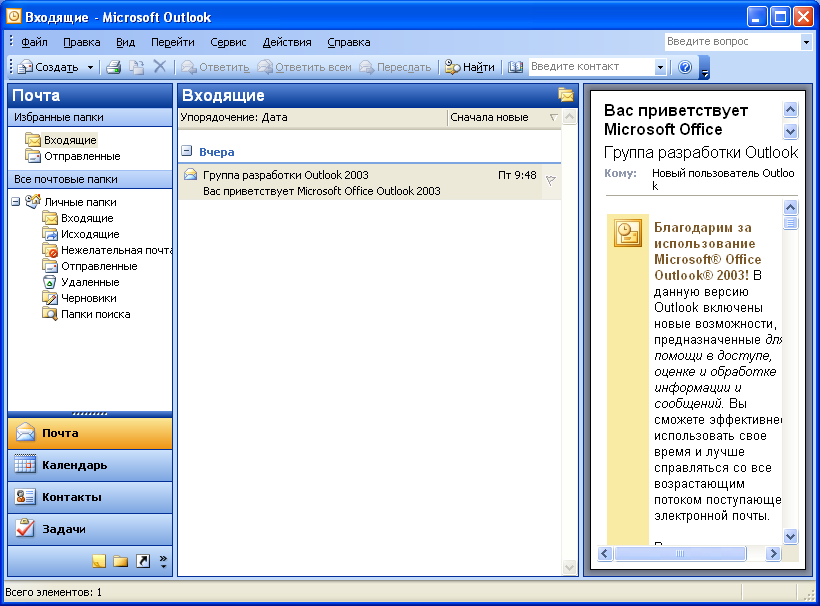The width and height of the screenshot is (820, 606).
Task: Open the Исходящие folder
Action: pyautogui.click(x=81, y=234)
